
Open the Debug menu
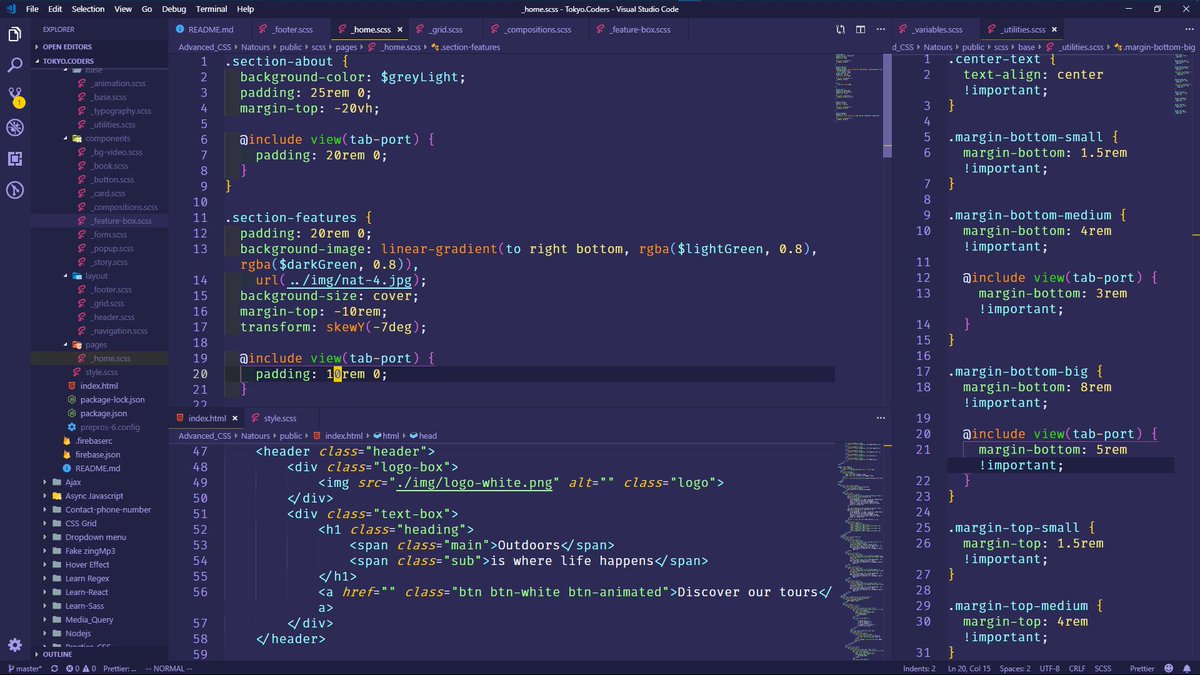click(x=174, y=9)
